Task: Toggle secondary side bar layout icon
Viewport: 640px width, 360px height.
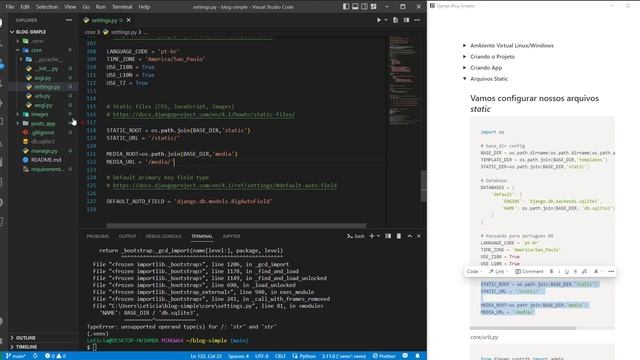Action: pyautogui.click(x=364, y=7)
